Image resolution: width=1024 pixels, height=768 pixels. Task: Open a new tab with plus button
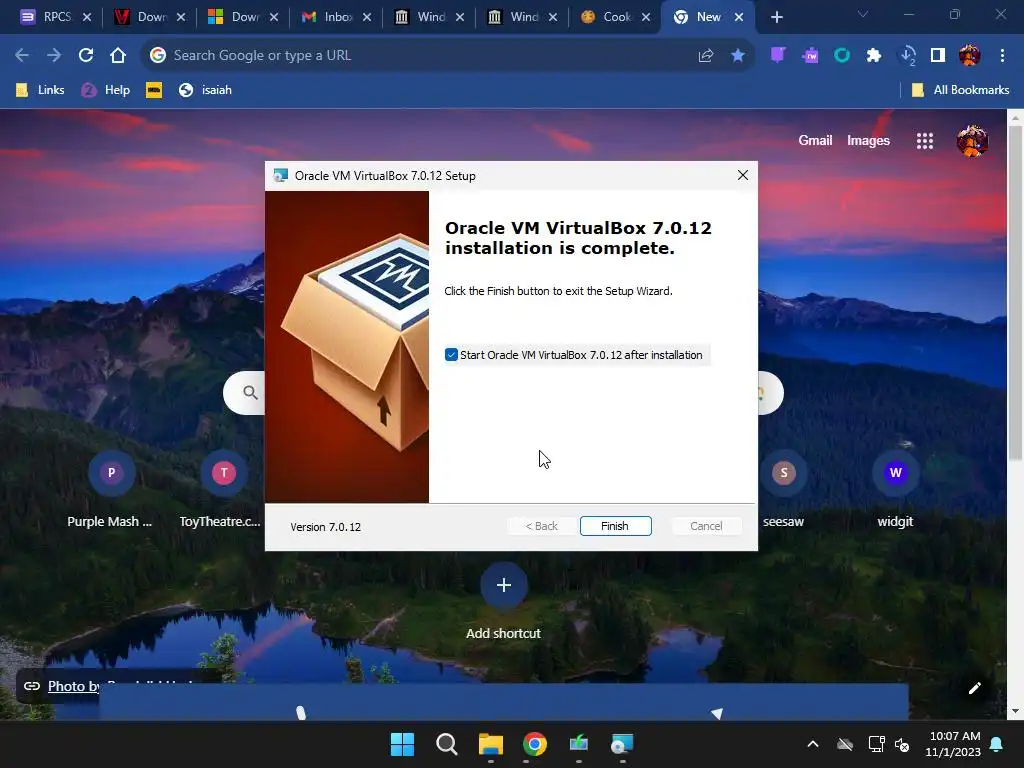(776, 17)
